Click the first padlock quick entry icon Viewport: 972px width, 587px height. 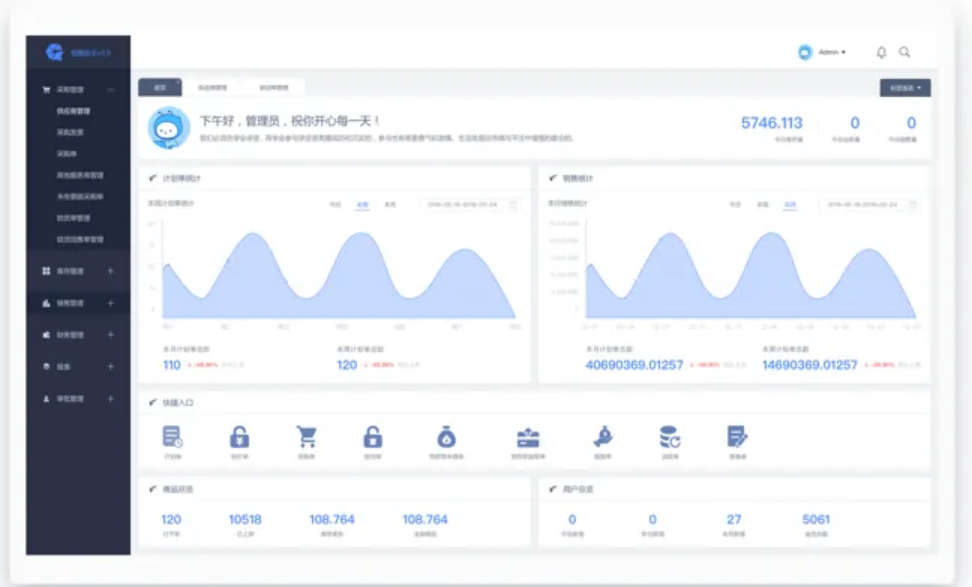click(238, 438)
